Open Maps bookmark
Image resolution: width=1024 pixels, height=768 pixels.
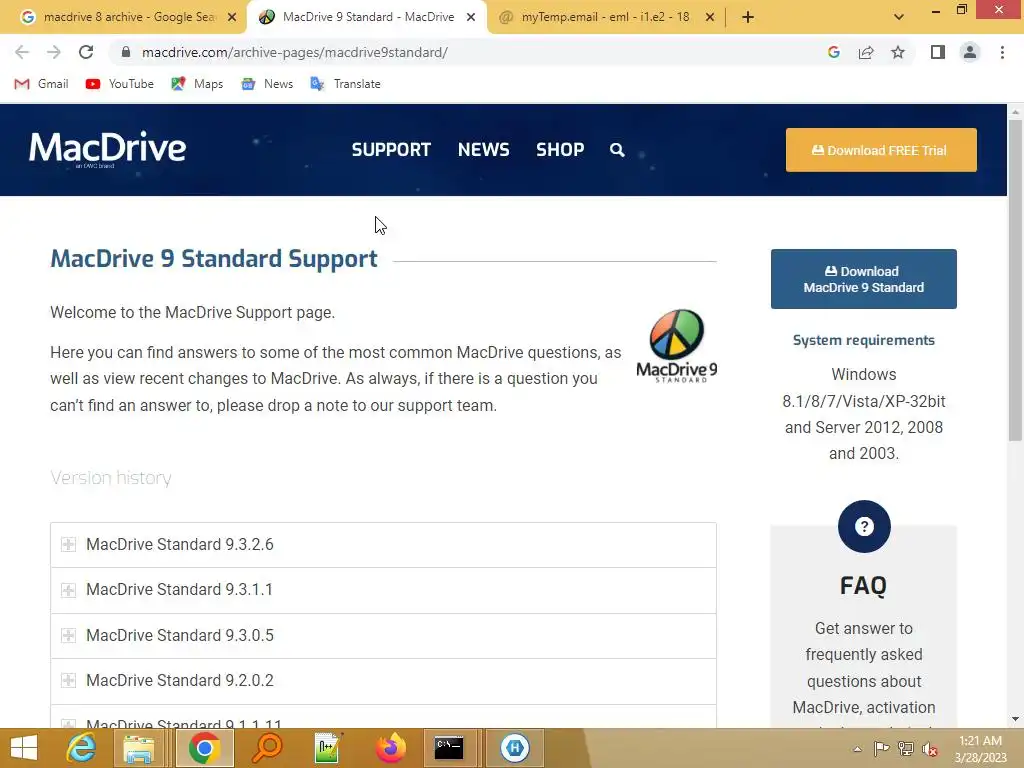pos(197,84)
